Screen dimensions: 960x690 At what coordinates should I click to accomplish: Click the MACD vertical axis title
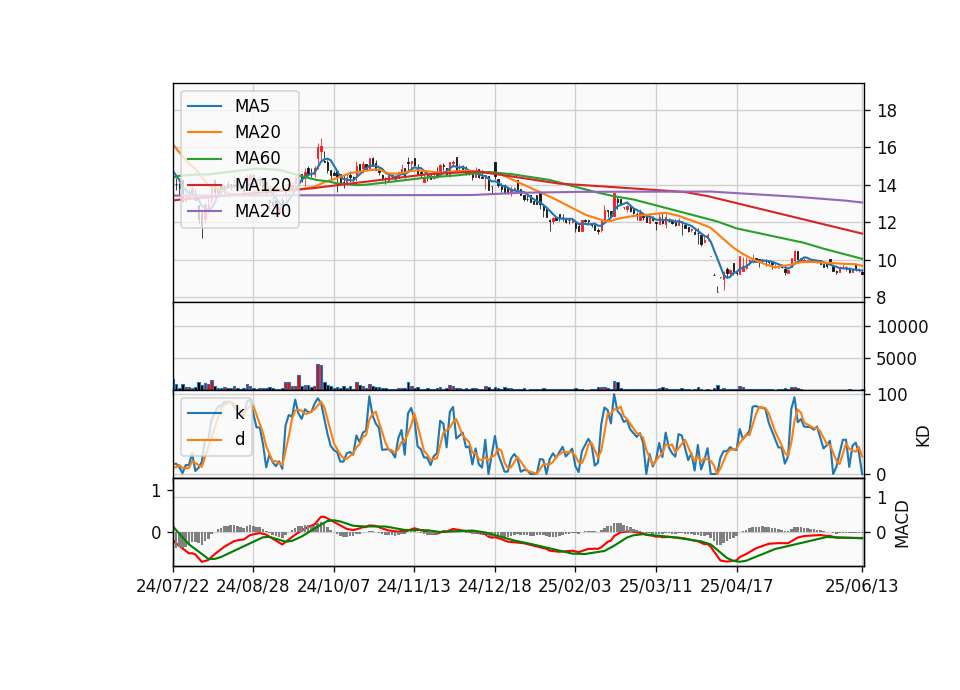coord(901,524)
